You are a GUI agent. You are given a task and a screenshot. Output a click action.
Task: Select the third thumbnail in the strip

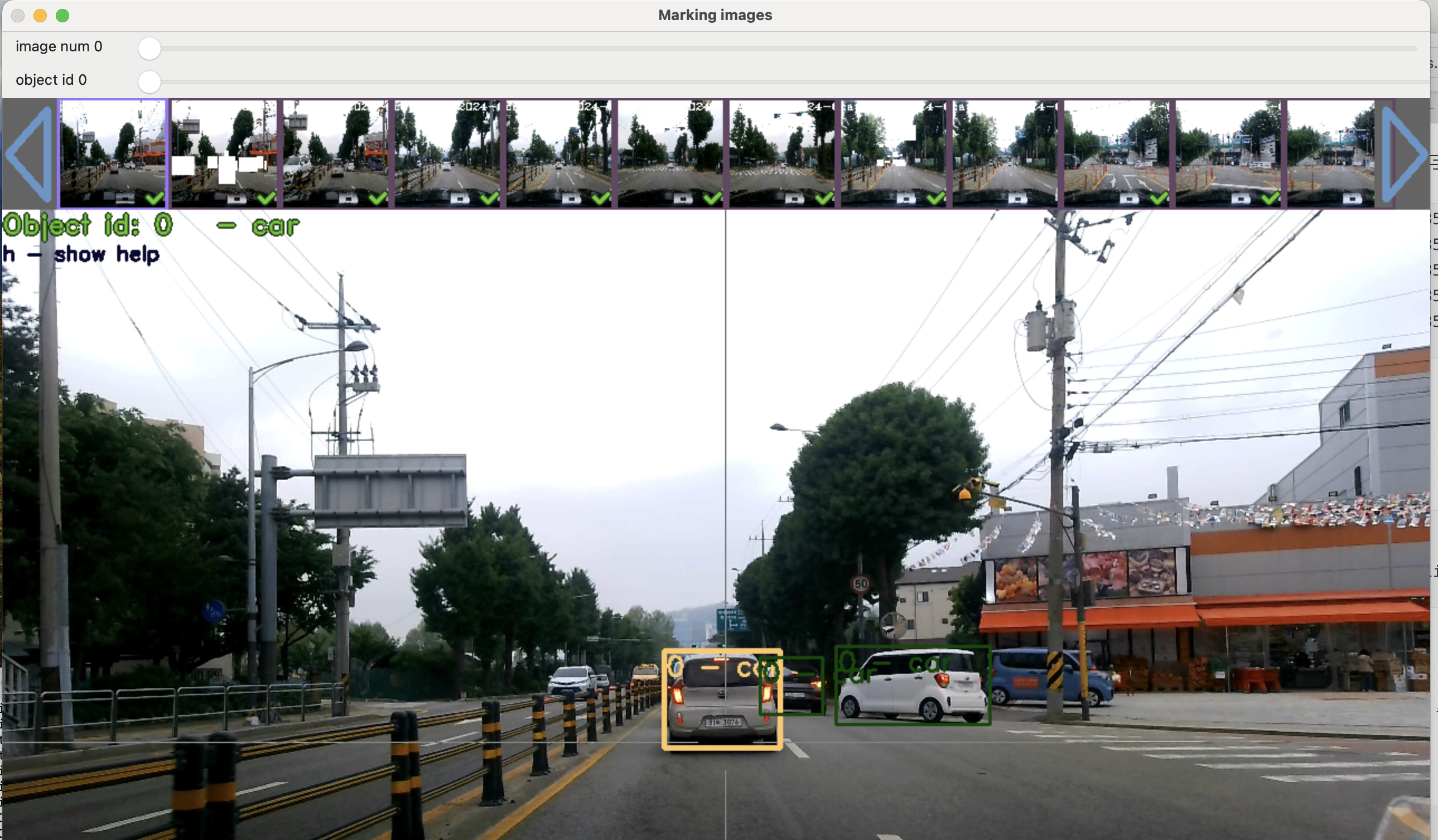coord(336,153)
